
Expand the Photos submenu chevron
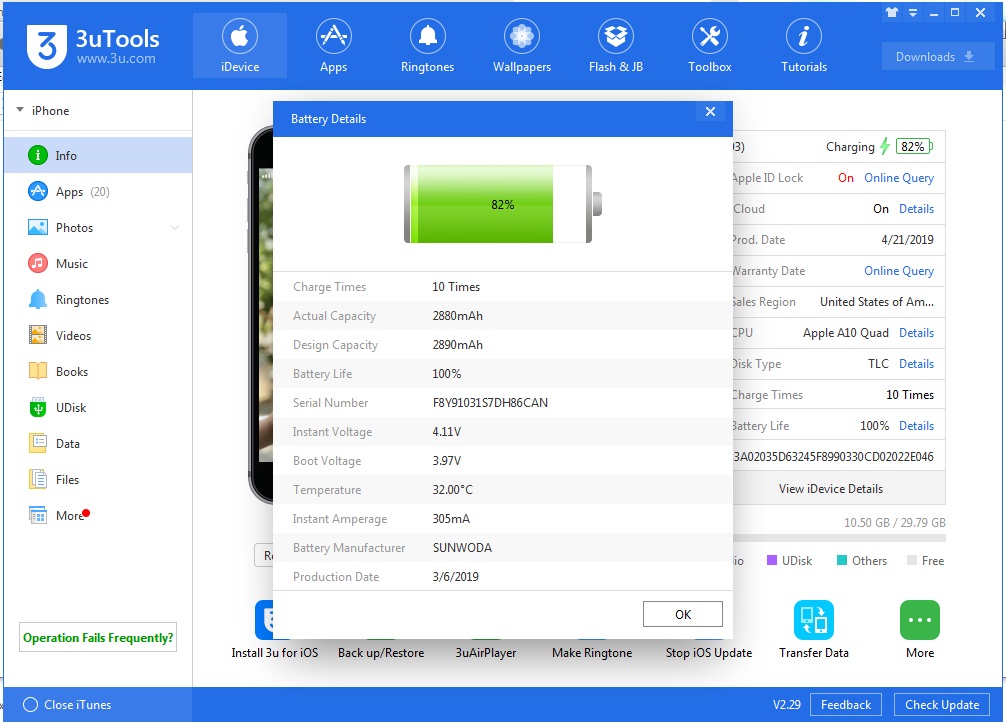175,228
